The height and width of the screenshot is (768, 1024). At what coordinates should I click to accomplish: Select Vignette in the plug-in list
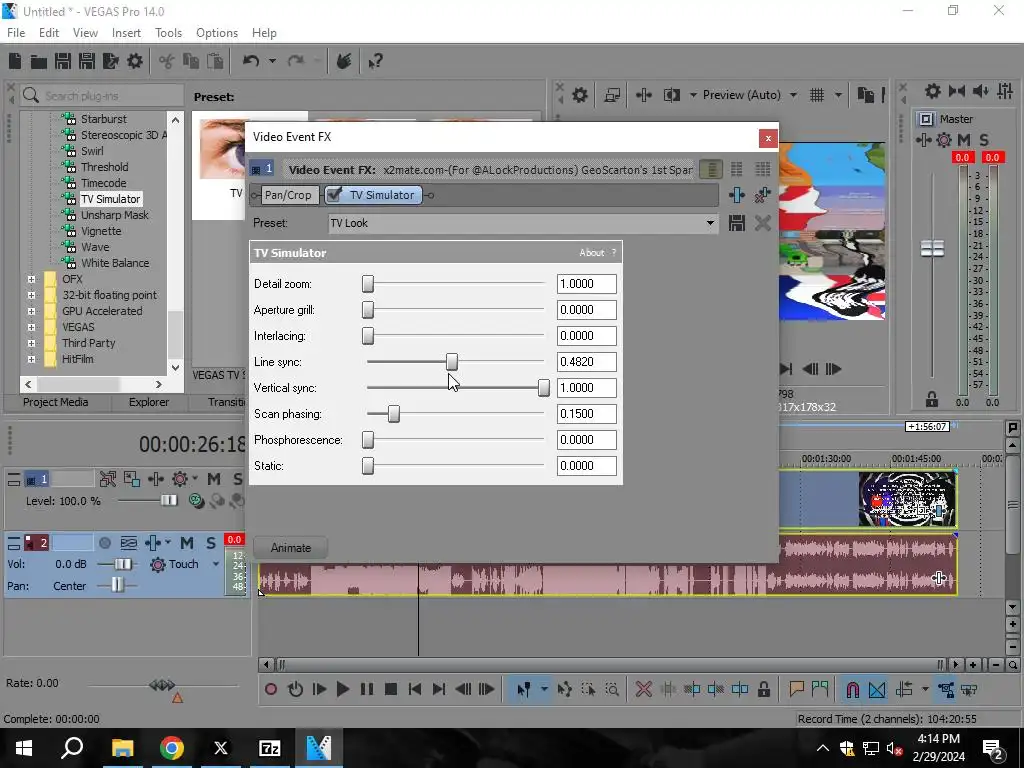coord(101,231)
